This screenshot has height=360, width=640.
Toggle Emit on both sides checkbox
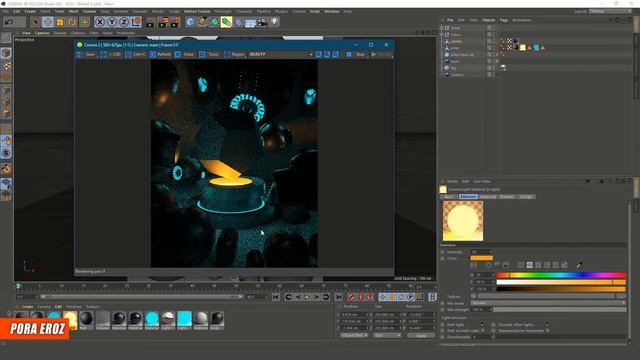[482, 331]
